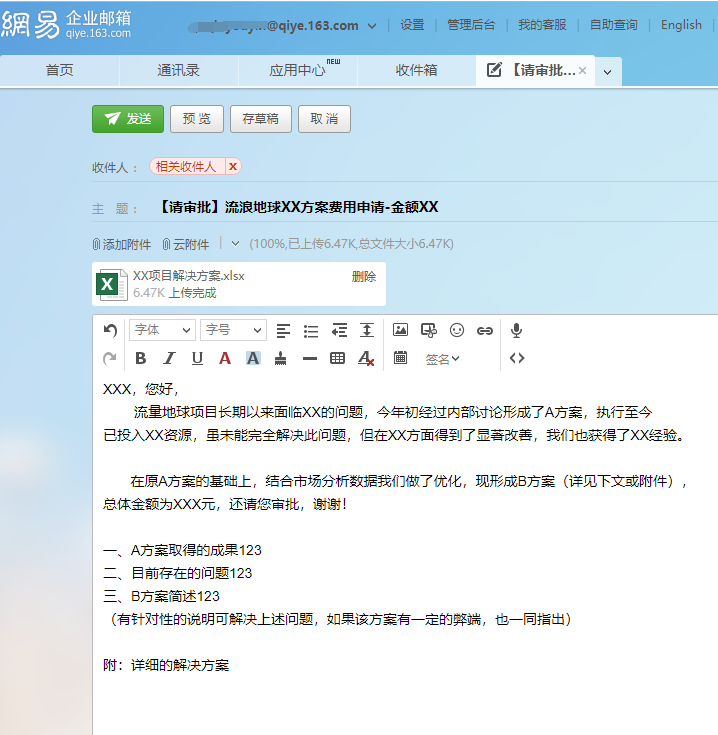The width and height of the screenshot is (718, 735).
Task: Remove the 相关收件人 recipient chip
Action: (233, 166)
